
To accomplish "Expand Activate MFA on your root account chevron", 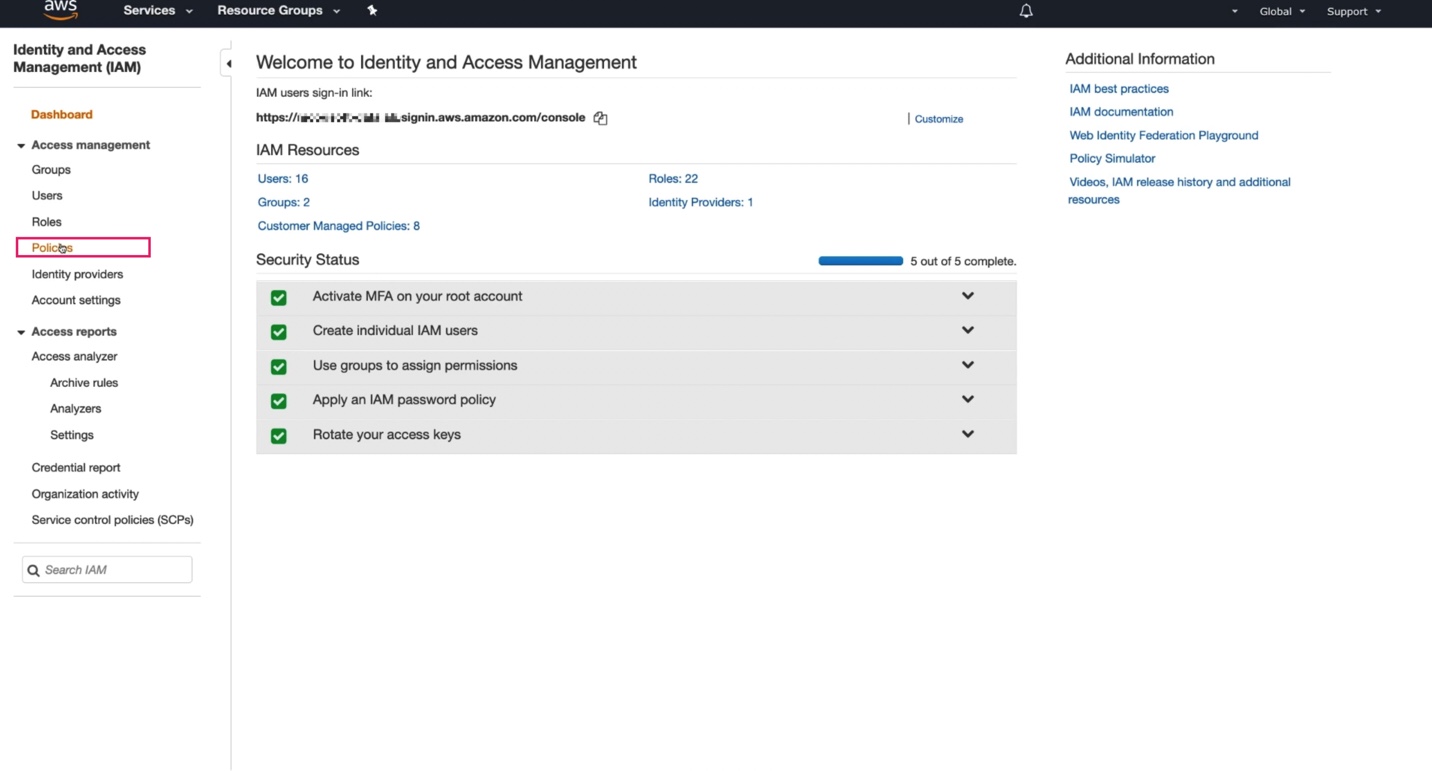I will point(968,296).
